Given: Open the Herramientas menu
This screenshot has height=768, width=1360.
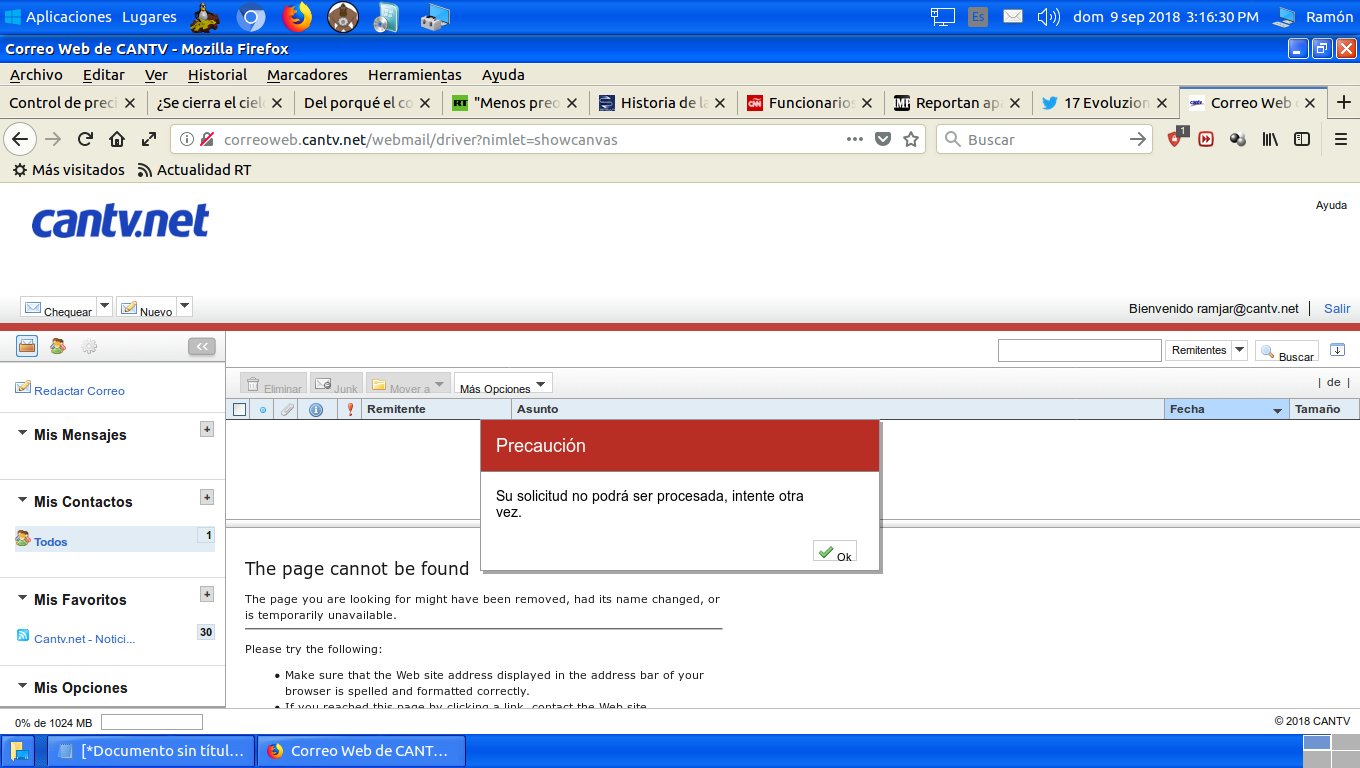Looking at the screenshot, I should 415,75.
